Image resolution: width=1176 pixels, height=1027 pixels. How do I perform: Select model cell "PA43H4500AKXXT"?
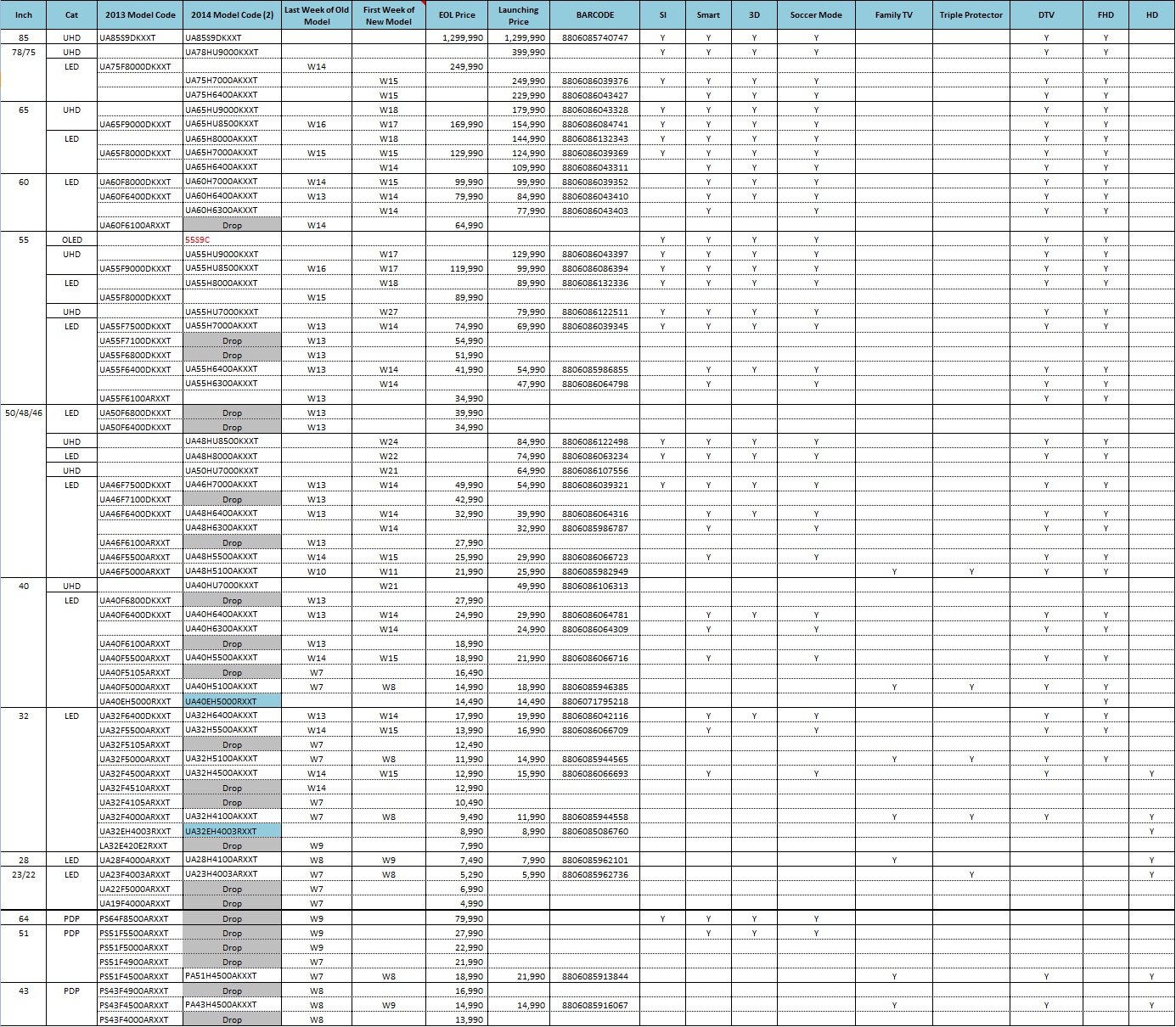click(x=232, y=1006)
